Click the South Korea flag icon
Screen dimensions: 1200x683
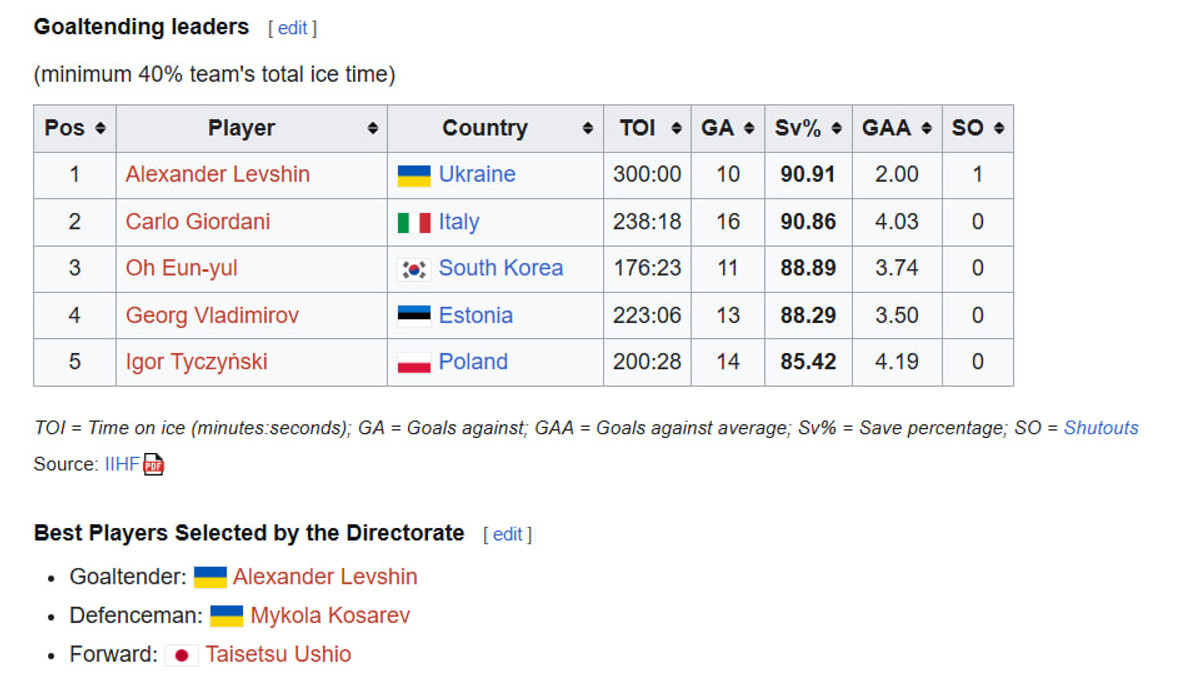click(414, 269)
